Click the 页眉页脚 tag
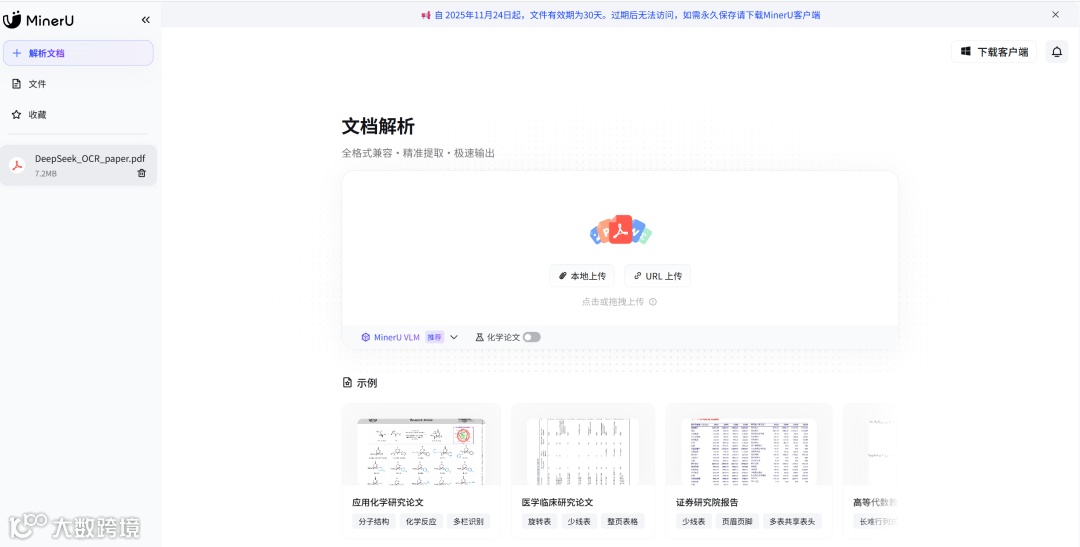Image resolution: width=1080 pixels, height=547 pixels. click(738, 522)
